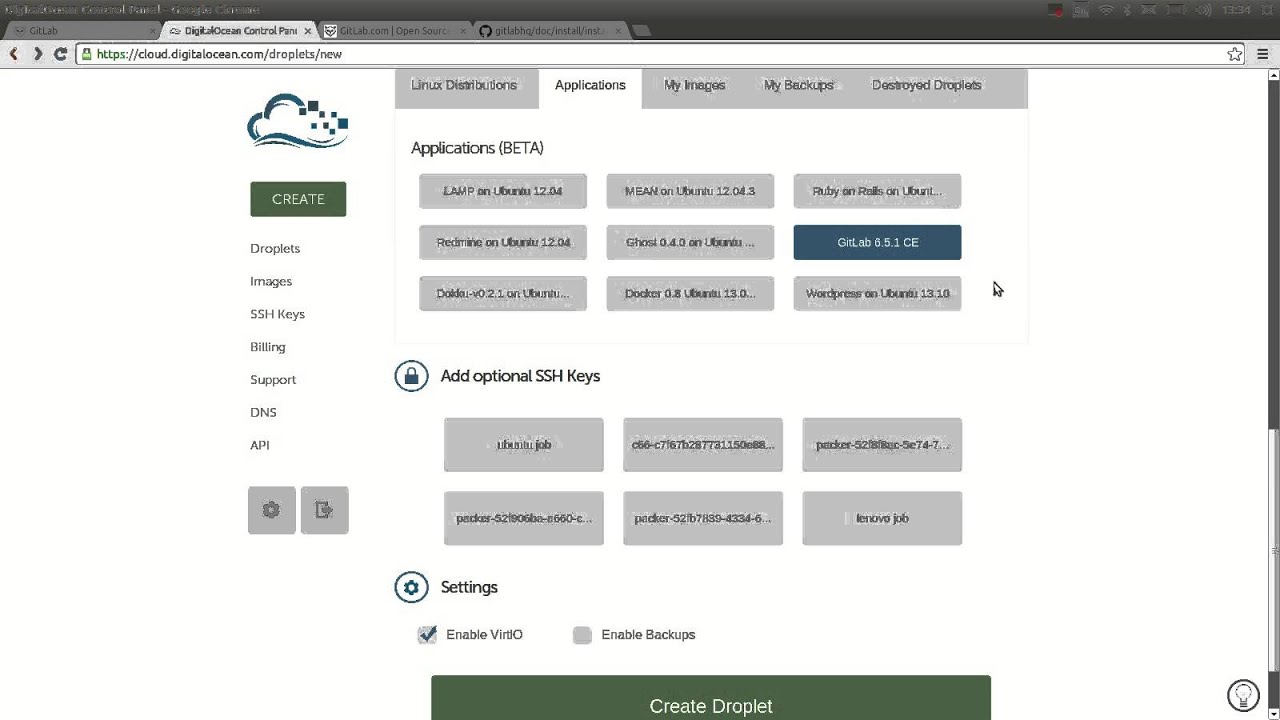Viewport: 1280px width, 720px height.
Task: Open Support in sidebar
Action: [x=273, y=380]
